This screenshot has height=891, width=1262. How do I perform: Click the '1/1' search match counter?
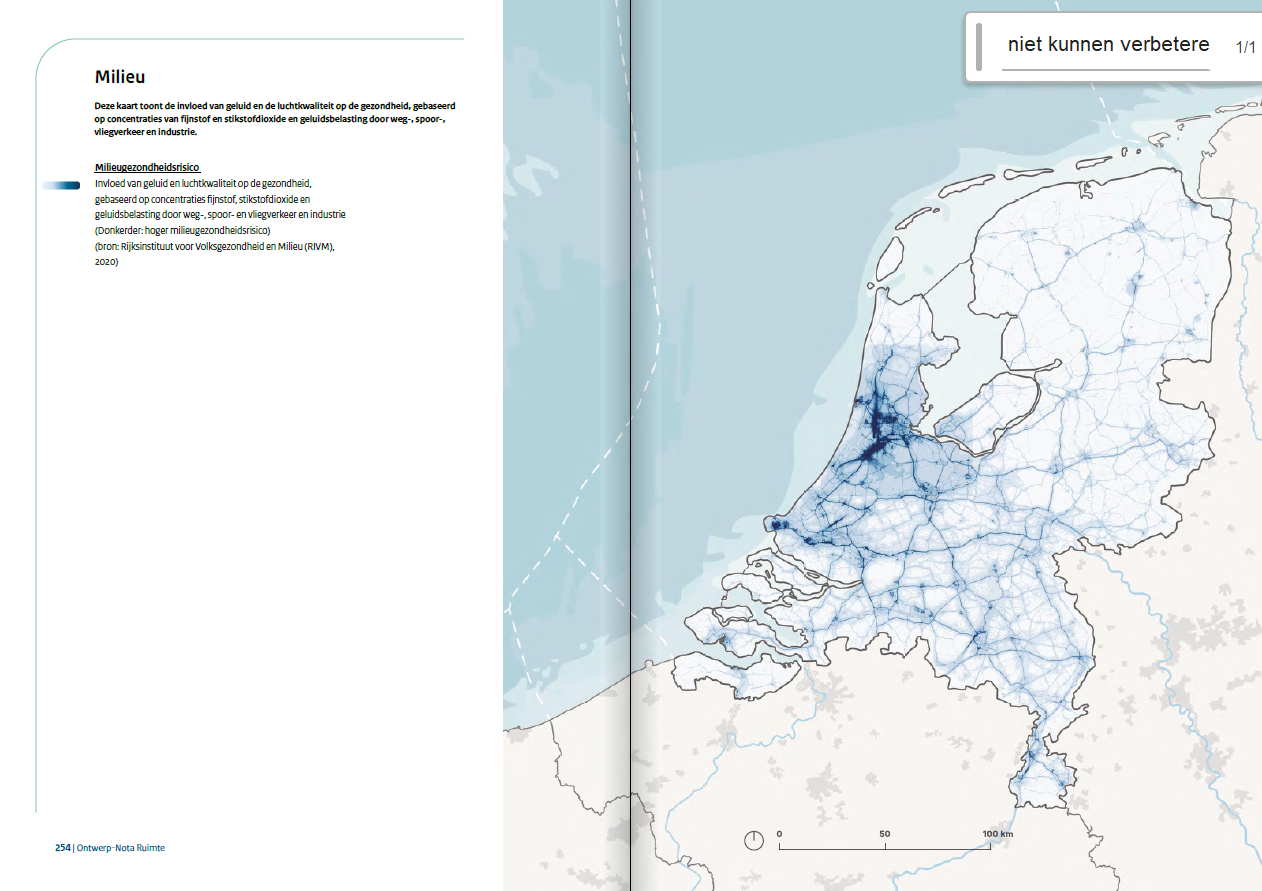pyautogui.click(x=1245, y=47)
